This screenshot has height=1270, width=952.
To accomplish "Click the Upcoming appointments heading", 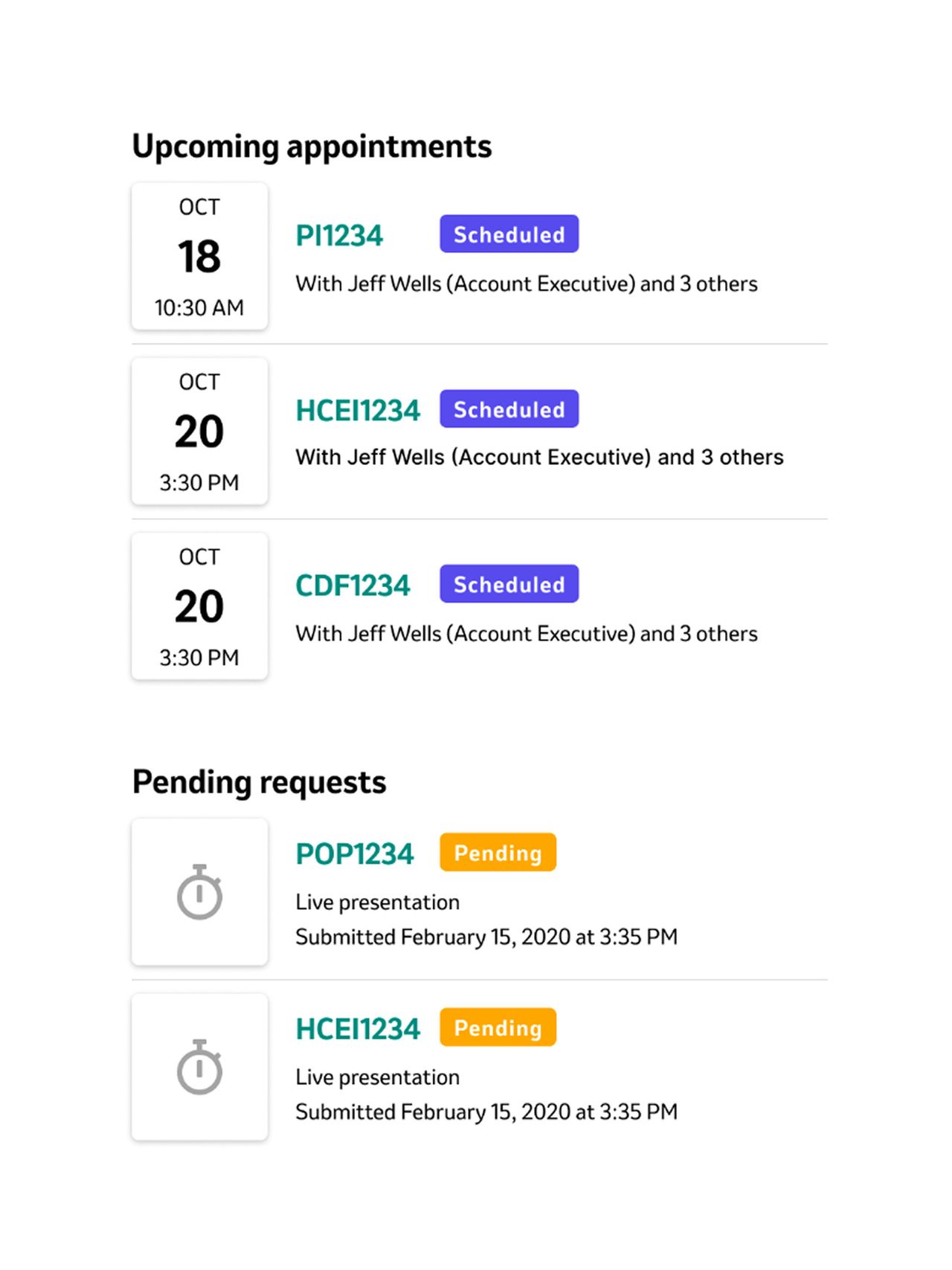I will tap(312, 147).
